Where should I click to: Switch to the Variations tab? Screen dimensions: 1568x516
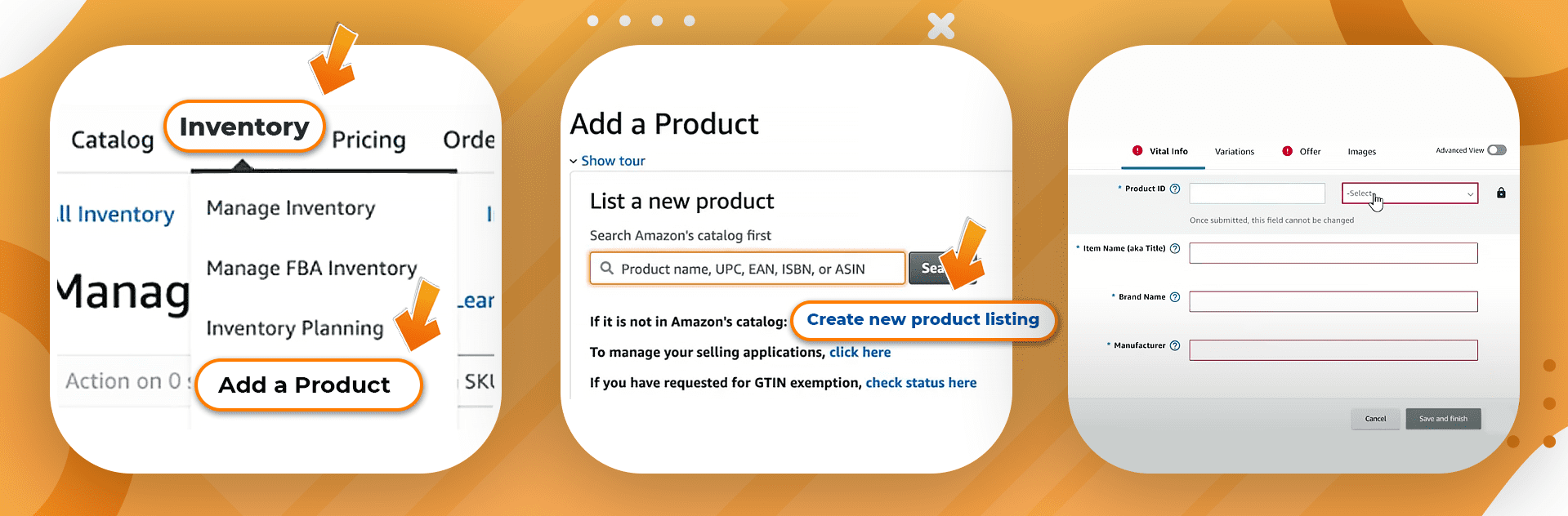[1234, 152]
